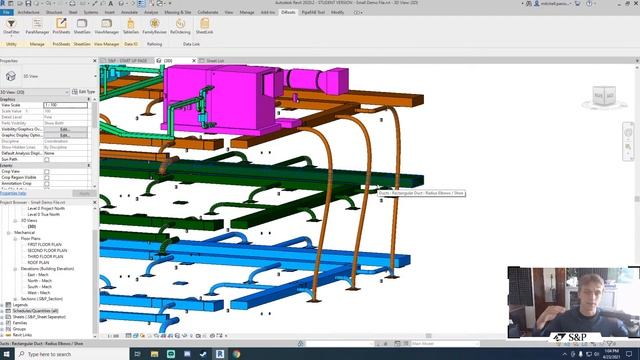The height and width of the screenshot is (360, 640).
Task: Close the Properties palette
Action: click(95, 61)
